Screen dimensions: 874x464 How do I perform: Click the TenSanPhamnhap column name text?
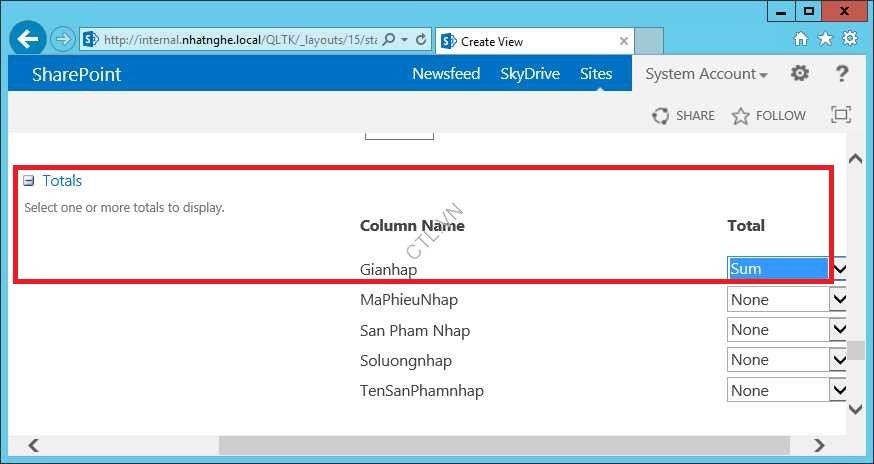coord(422,390)
